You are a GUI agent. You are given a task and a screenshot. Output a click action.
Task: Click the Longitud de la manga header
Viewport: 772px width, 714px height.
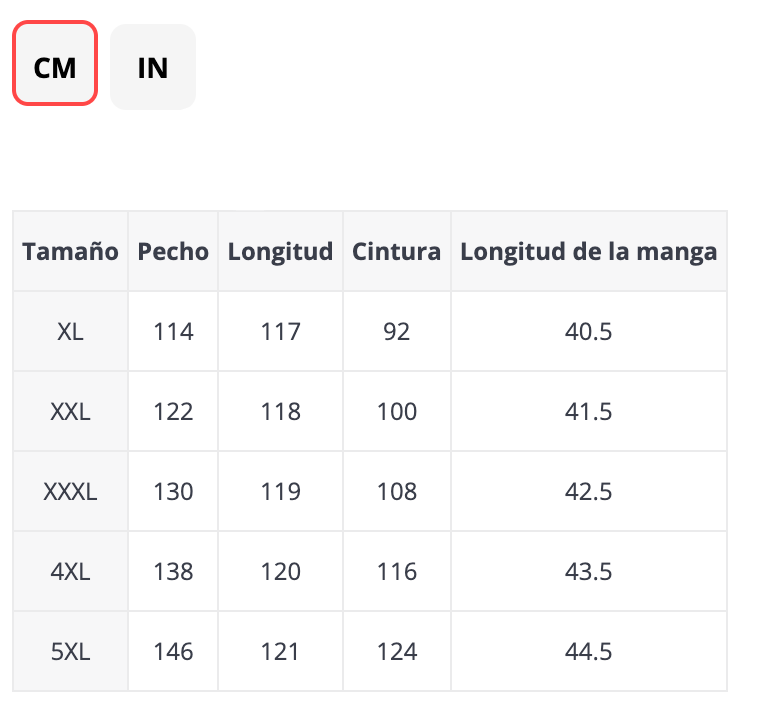tap(588, 251)
